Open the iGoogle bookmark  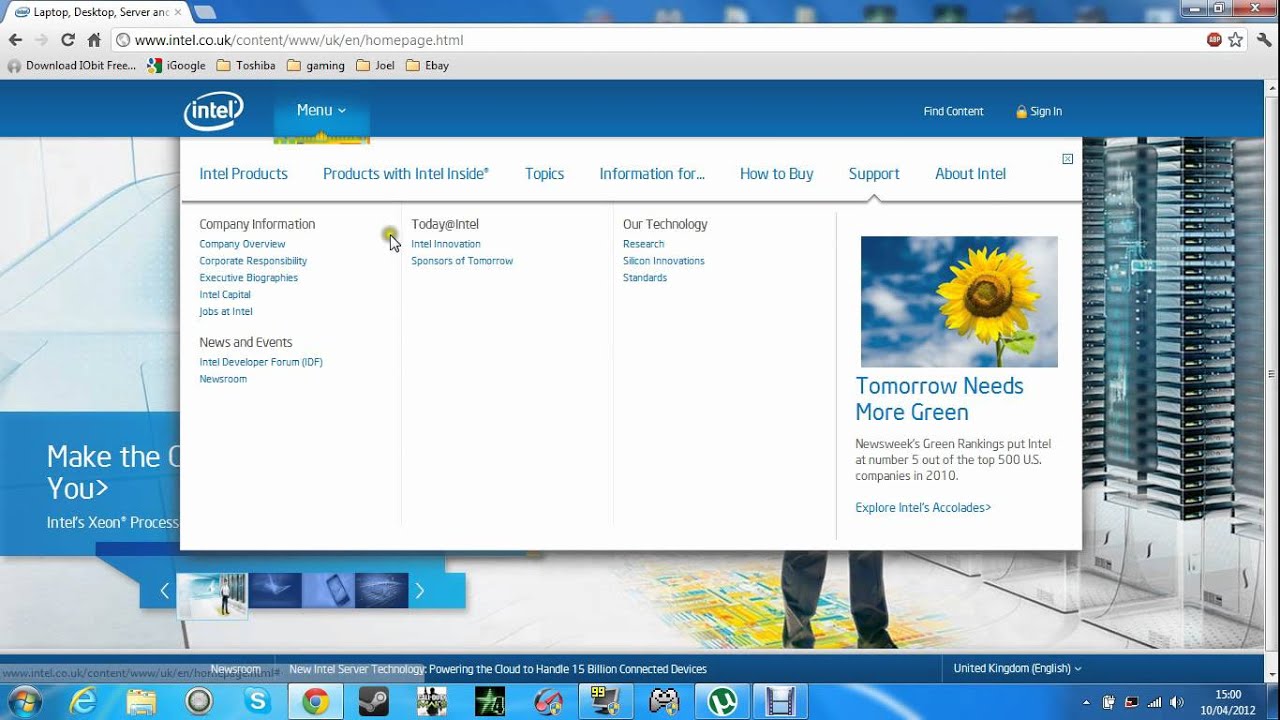(x=176, y=66)
